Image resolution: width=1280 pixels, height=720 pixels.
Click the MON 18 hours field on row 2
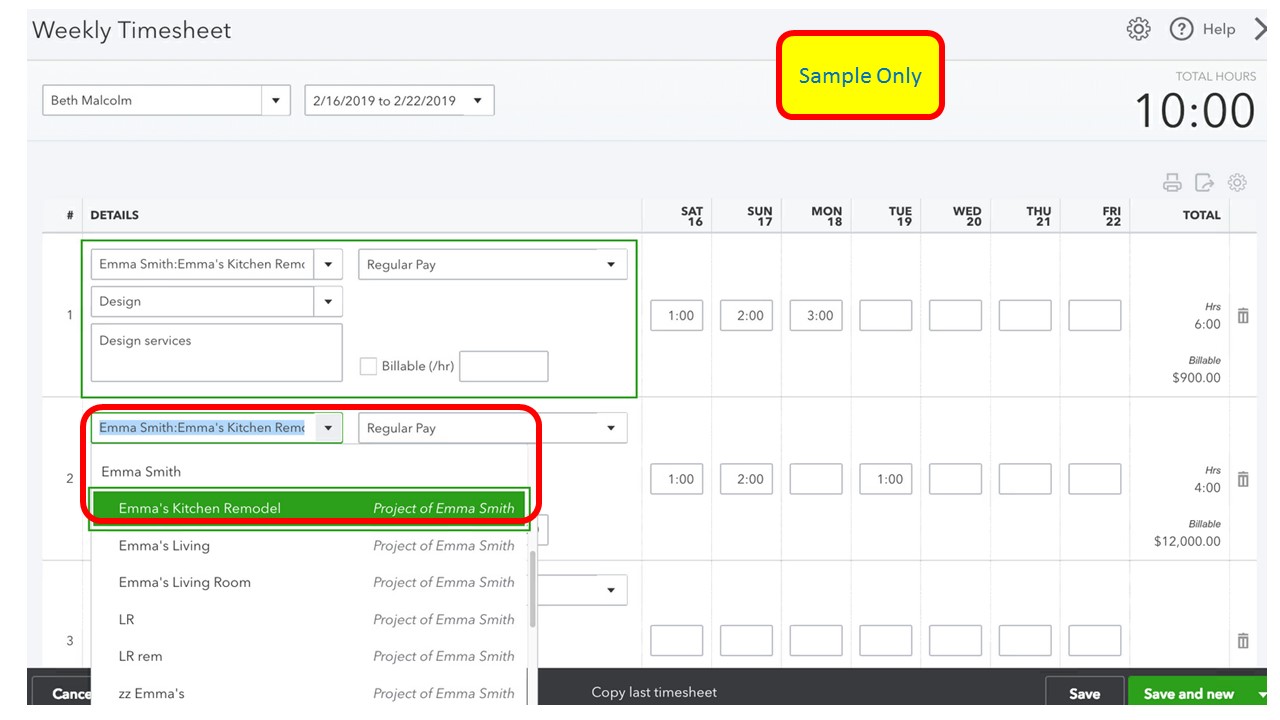point(815,479)
